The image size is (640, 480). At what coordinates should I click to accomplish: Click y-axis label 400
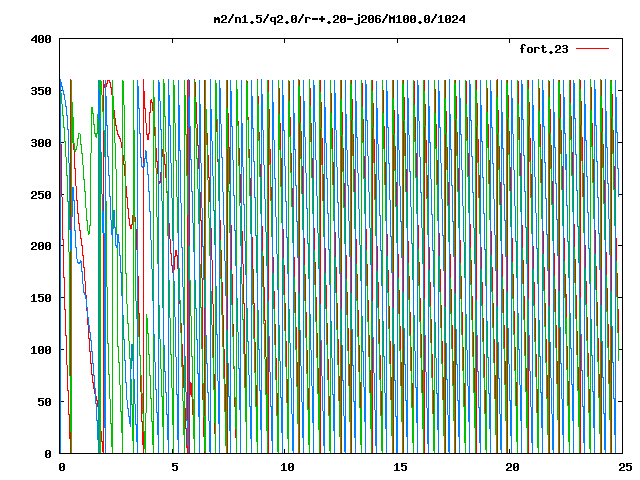pyautogui.click(x=41, y=39)
